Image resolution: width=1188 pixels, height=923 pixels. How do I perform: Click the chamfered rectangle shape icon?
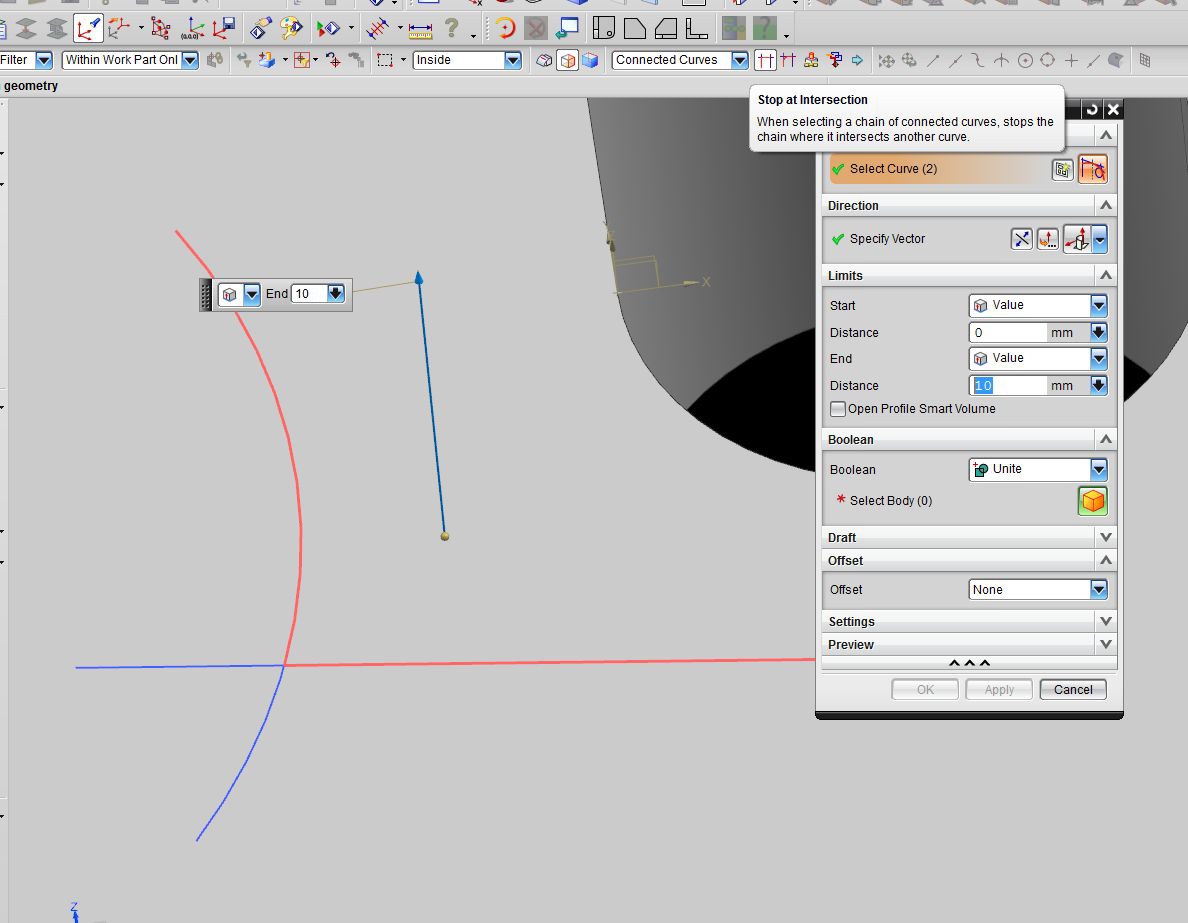click(635, 29)
